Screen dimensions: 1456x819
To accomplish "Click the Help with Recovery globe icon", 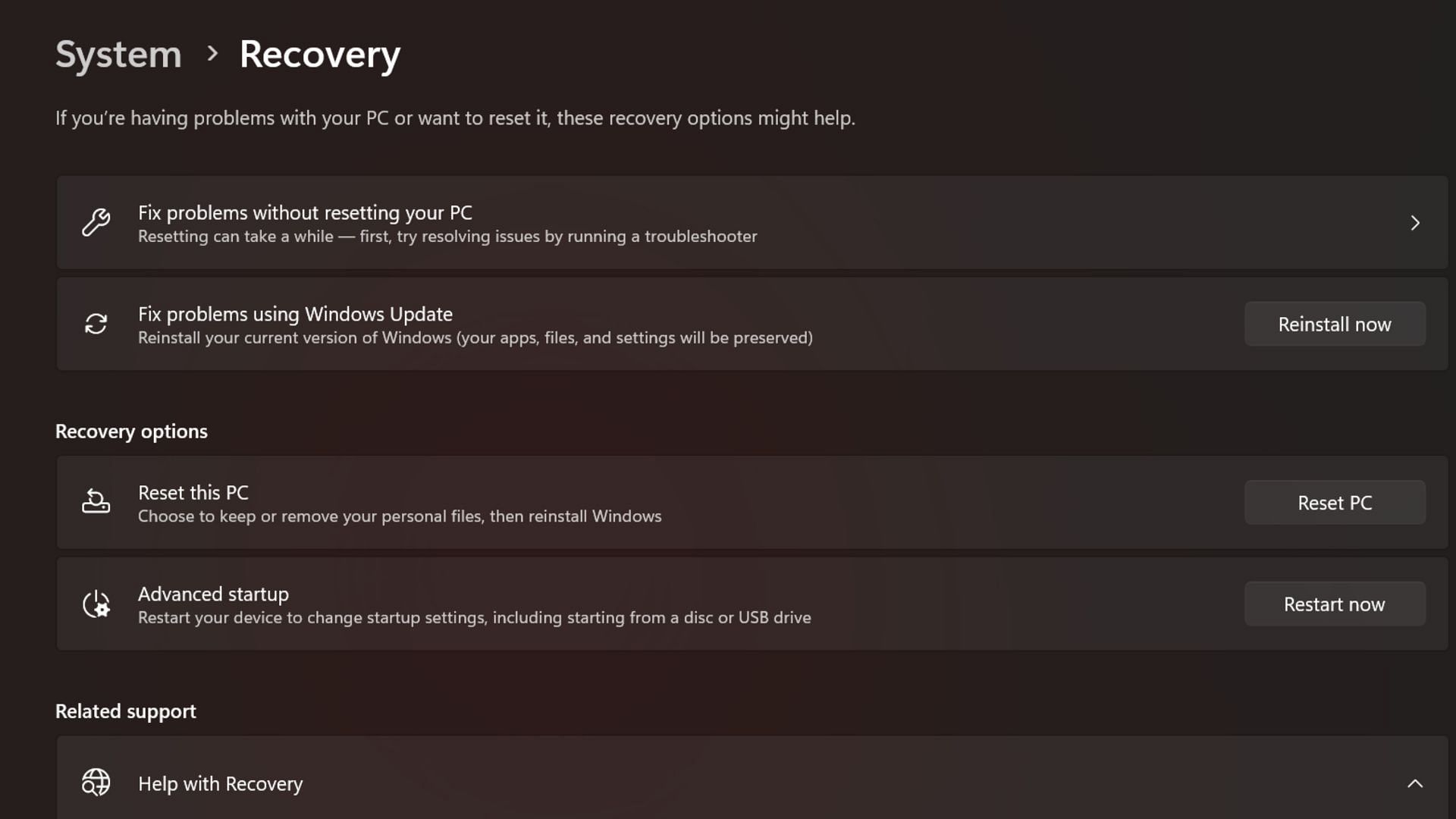I will (95, 783).
